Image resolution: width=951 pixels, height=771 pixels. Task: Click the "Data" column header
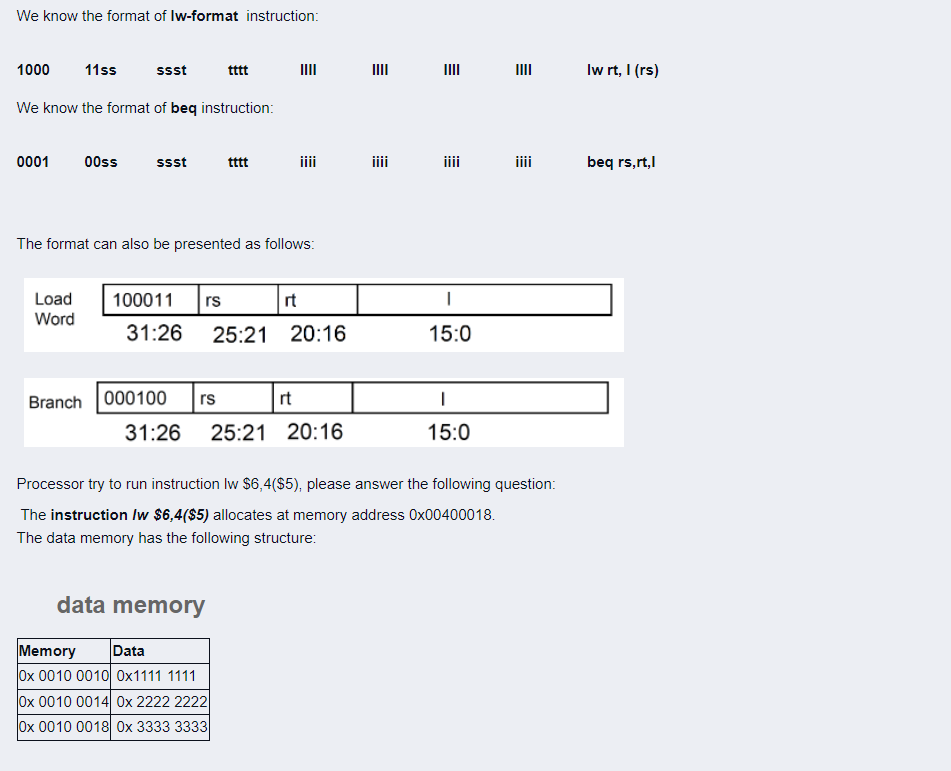pos(129,650)
